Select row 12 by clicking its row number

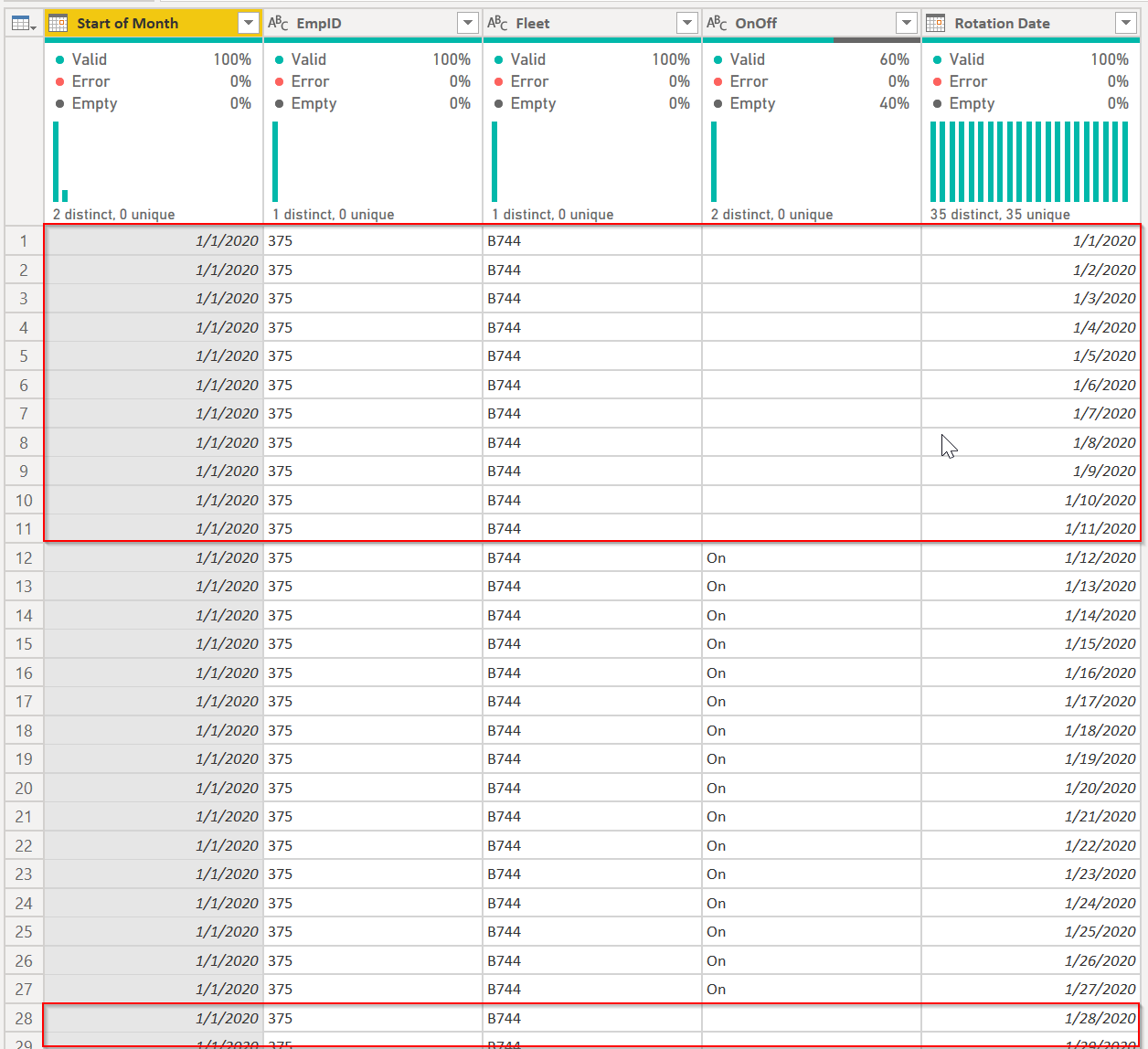[23, 557]
